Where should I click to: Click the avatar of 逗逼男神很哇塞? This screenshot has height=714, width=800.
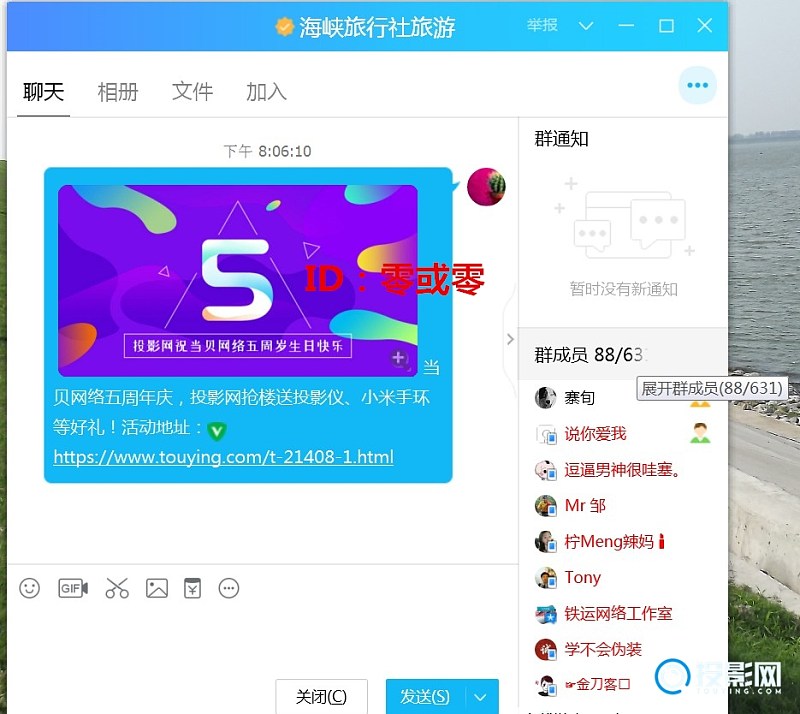pyautogui.click(x=545, y=470)
